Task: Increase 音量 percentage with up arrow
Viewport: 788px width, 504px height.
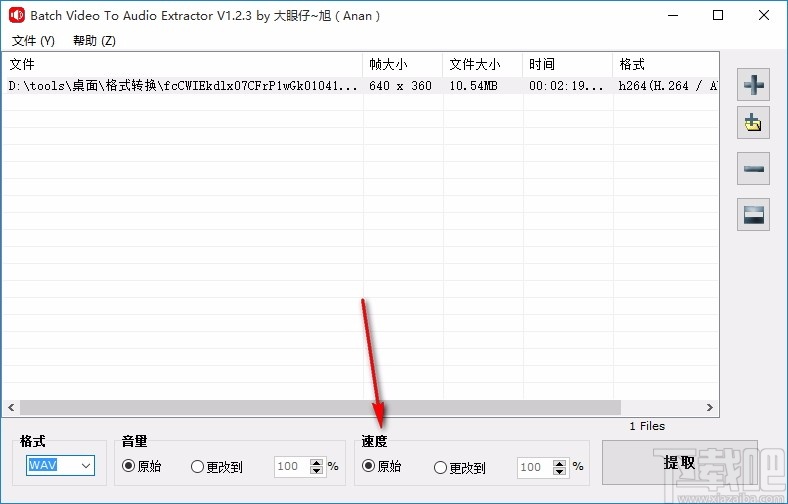Action: tap(316, 463)
